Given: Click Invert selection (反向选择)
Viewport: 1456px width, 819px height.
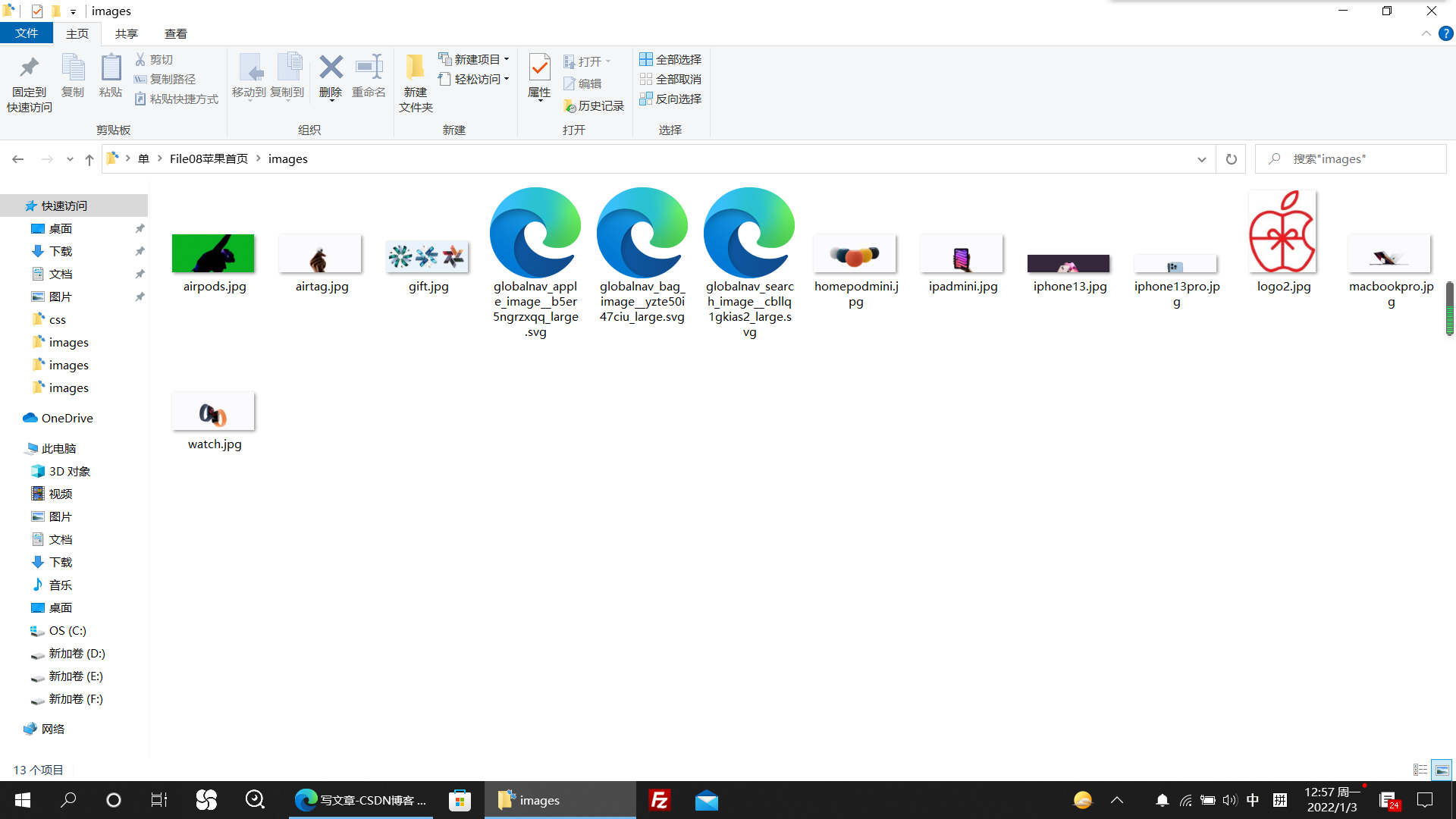Looking at the screenshot, I should (x=670, y=99).
